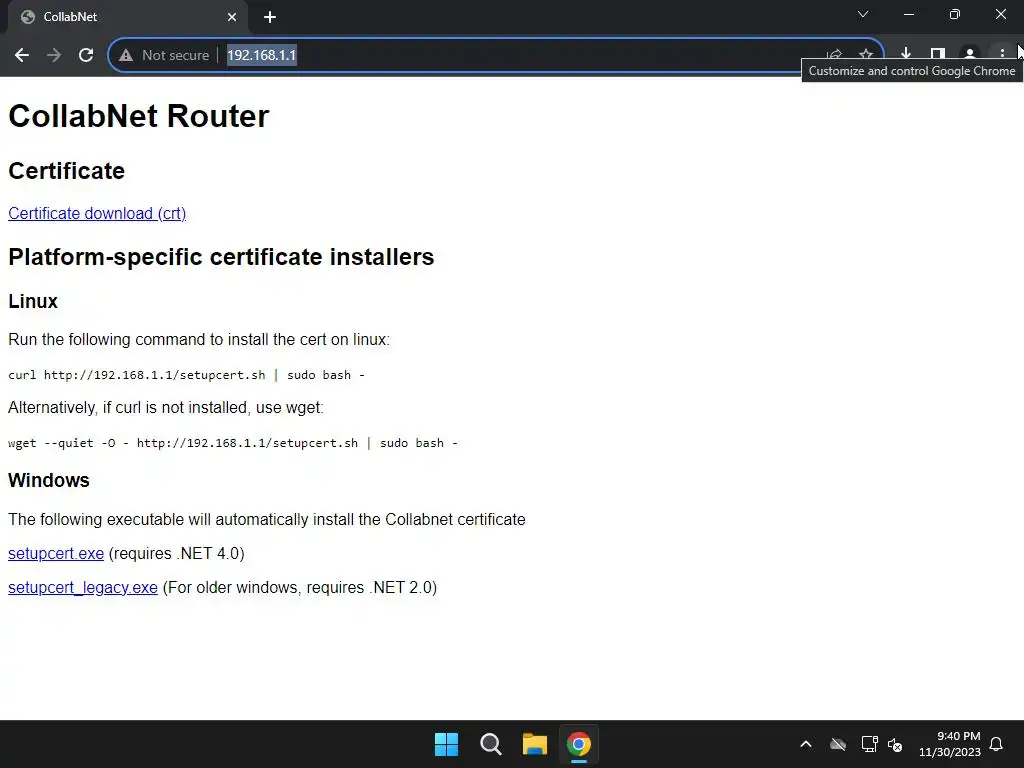1024x768 pixels.
Task: Open Certificate download (crt) link
Action: [x=97, y=214]
